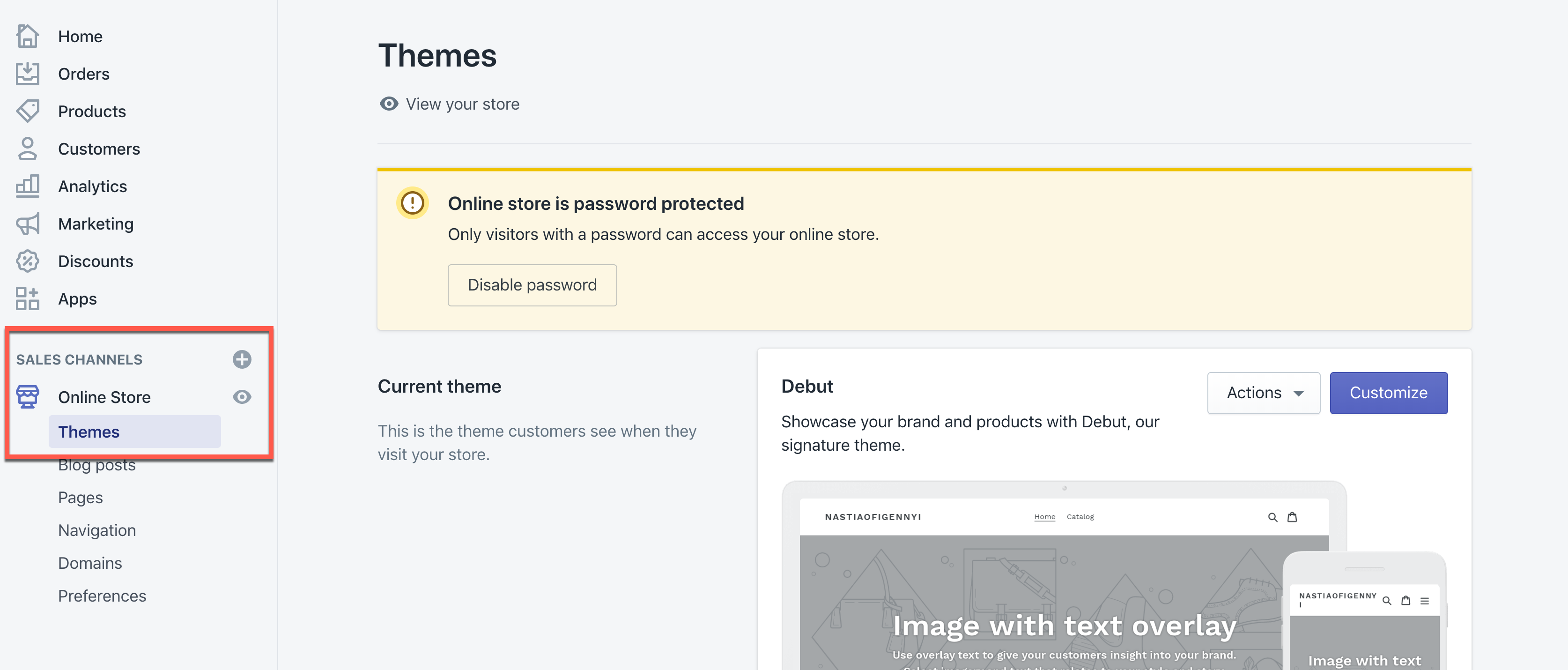This screenshot has width=1568, height=670.
Task: Click the Debut theme title
Action: point(806,386)
